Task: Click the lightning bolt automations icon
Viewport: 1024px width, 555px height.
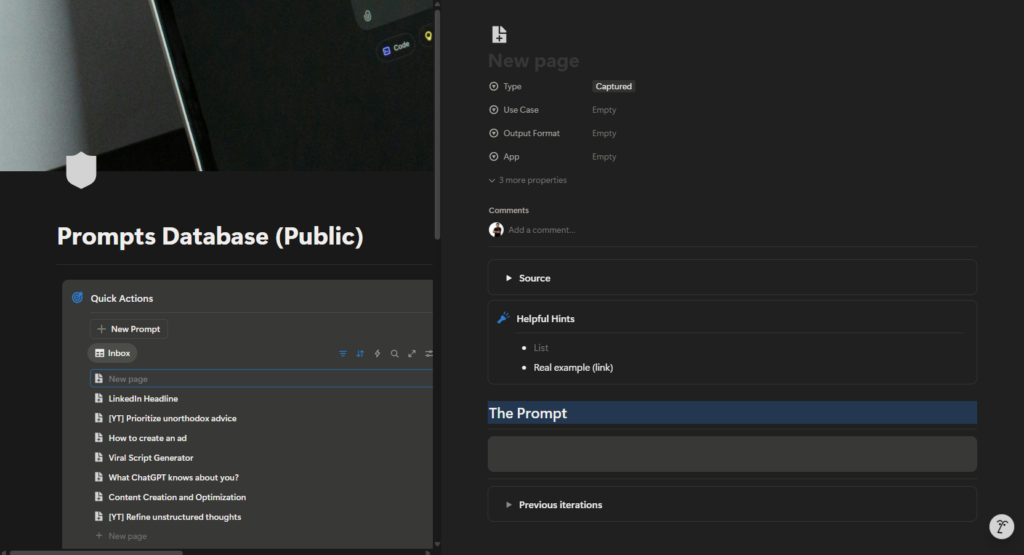Action: point(377,354)
